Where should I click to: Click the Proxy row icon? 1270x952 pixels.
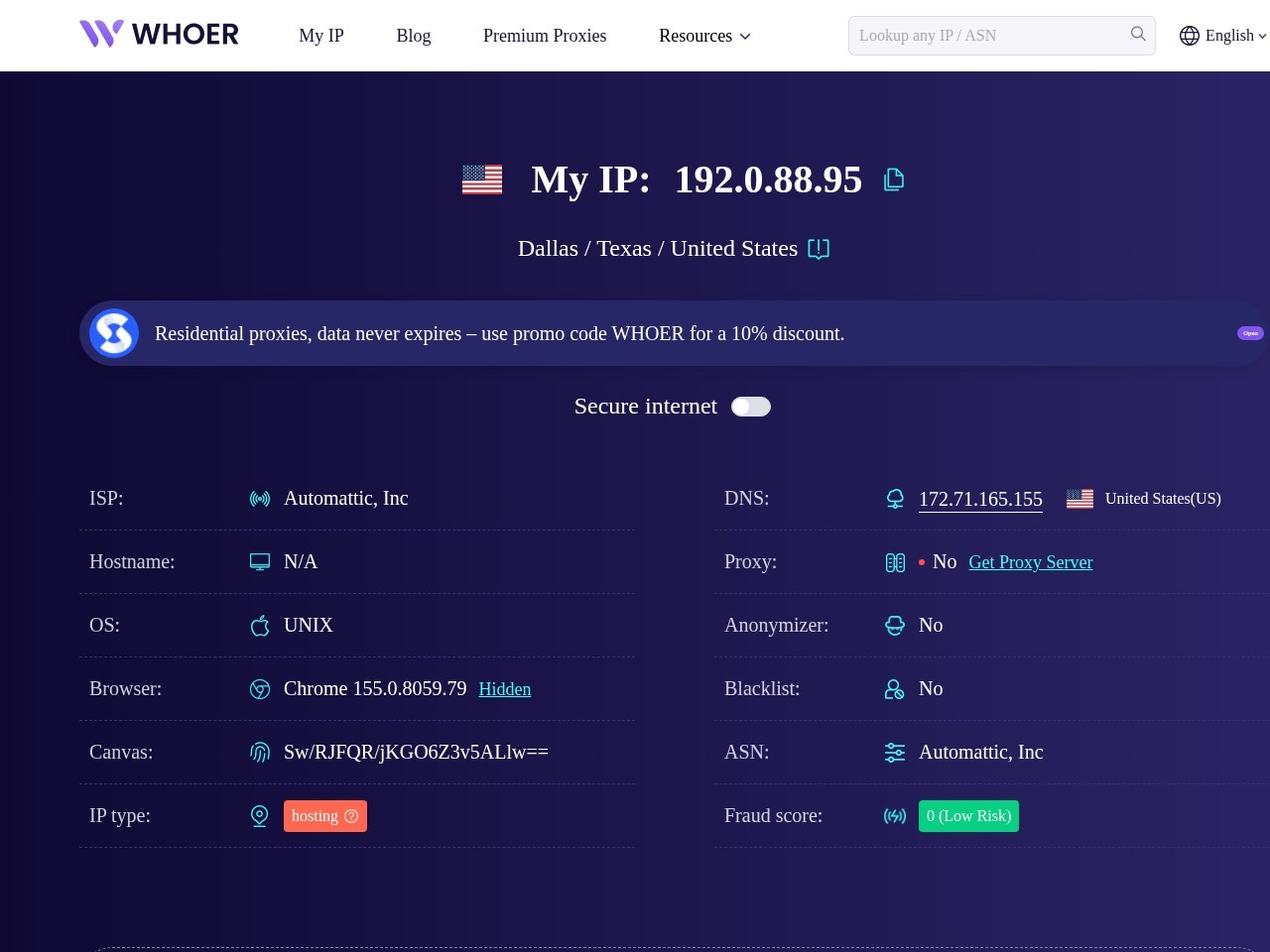(895, 562)
